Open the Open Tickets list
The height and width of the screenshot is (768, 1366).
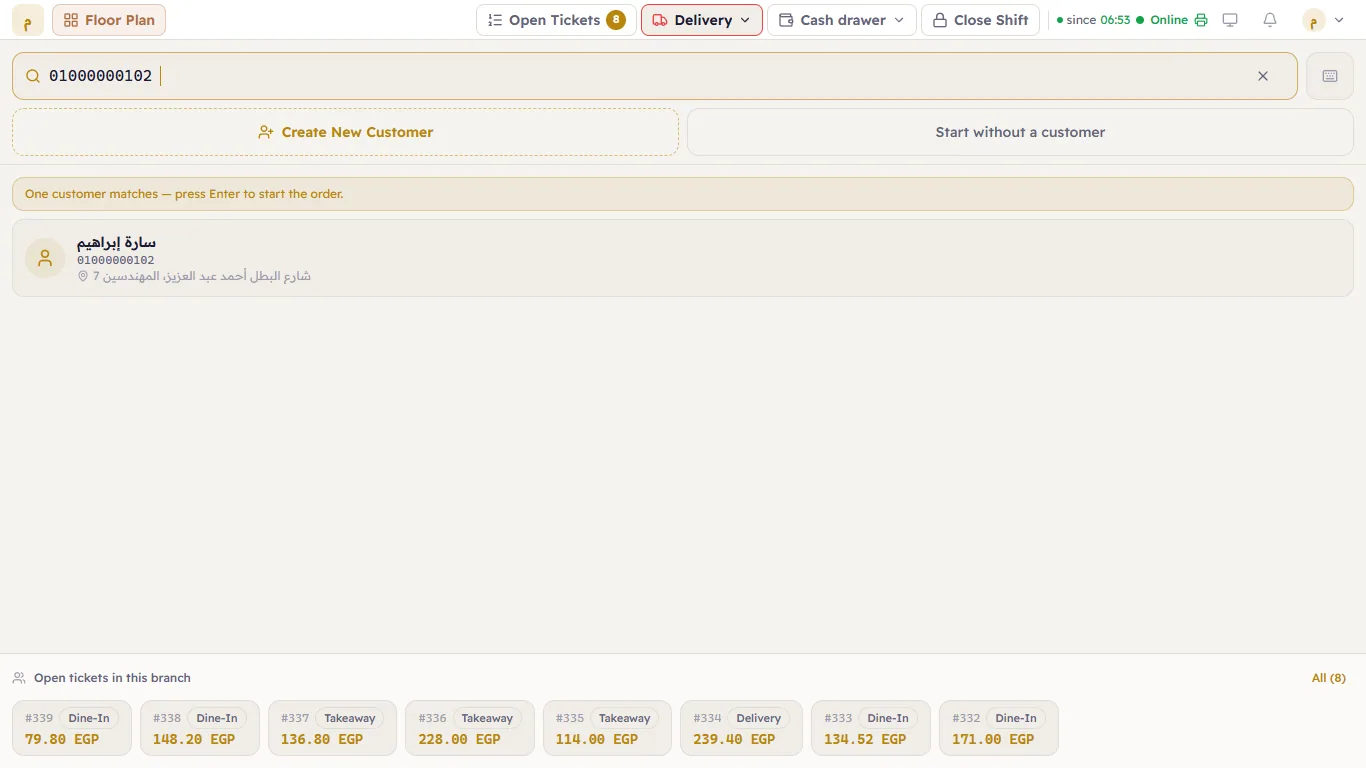point(556,20)
